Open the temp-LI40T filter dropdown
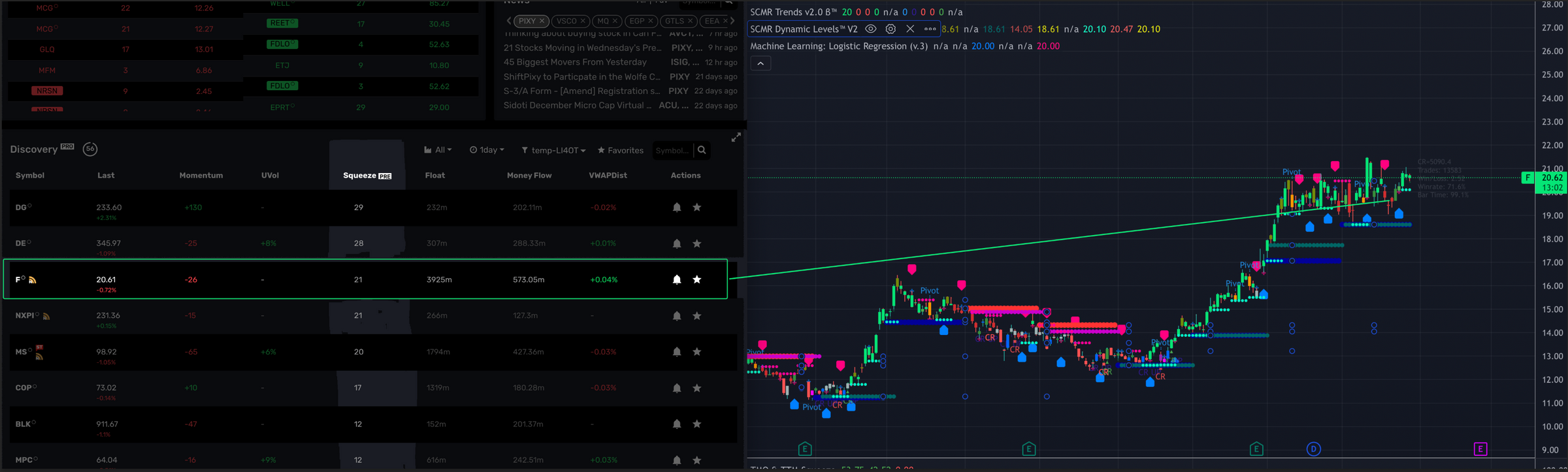This screenshot has width=1568, height=472. pos(553,150)
